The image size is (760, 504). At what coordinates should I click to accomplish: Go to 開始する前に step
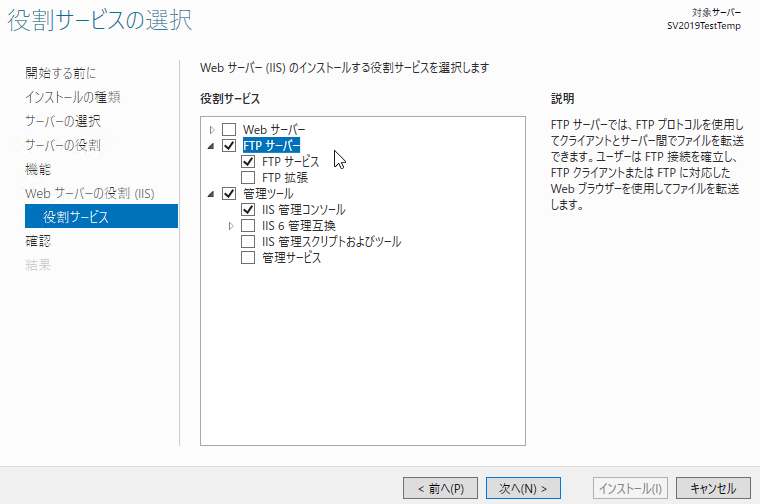61,73
